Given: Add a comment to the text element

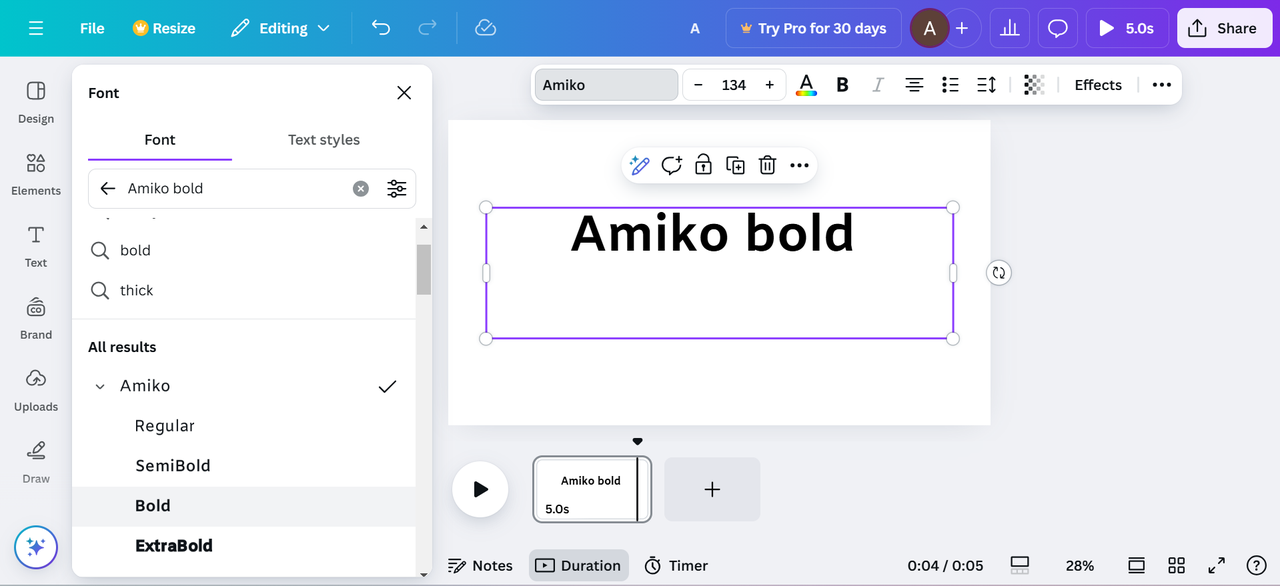Looking at the screenshot, I should point(672,165).
